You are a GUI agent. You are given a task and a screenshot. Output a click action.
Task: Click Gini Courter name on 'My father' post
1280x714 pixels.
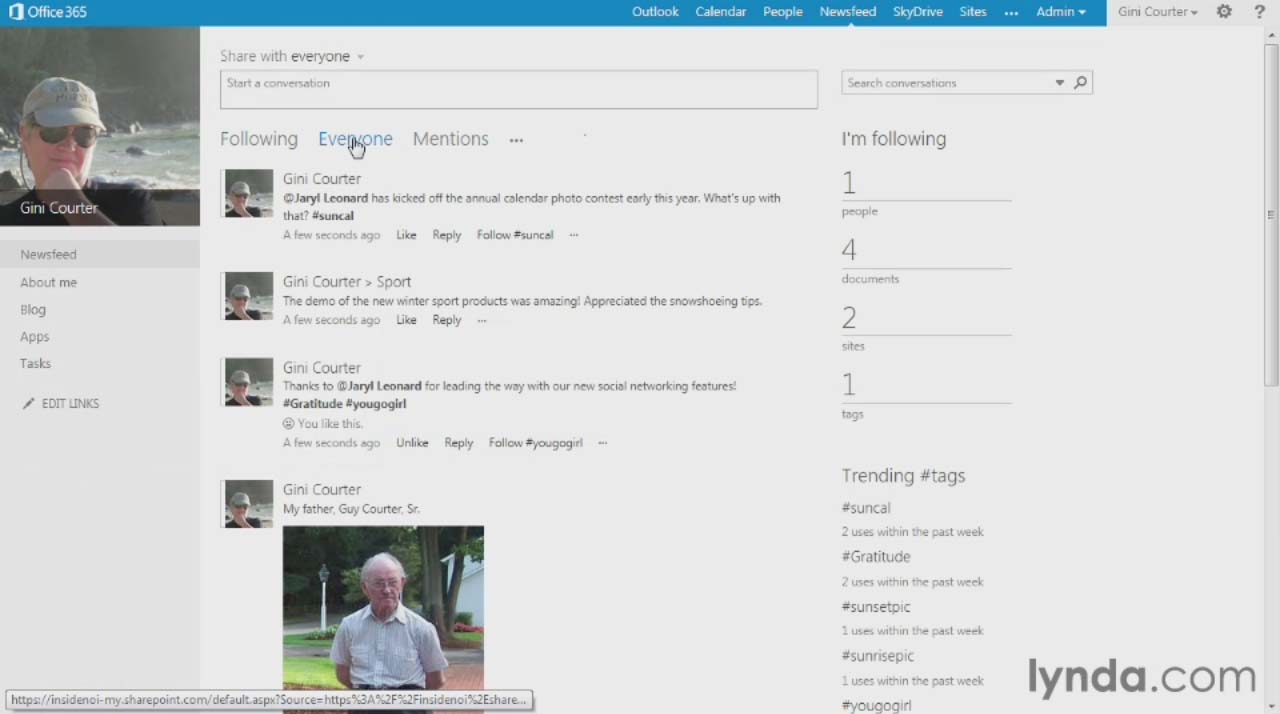(322, 490)
